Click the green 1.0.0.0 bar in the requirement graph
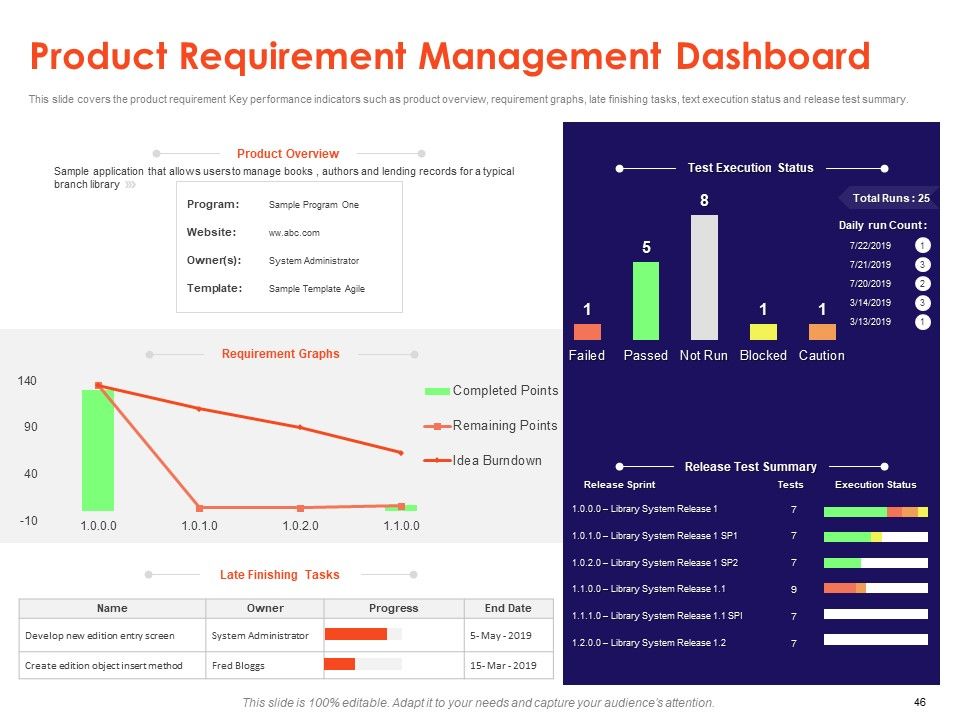This screenshot has height=720, width=960. (98, 450)
